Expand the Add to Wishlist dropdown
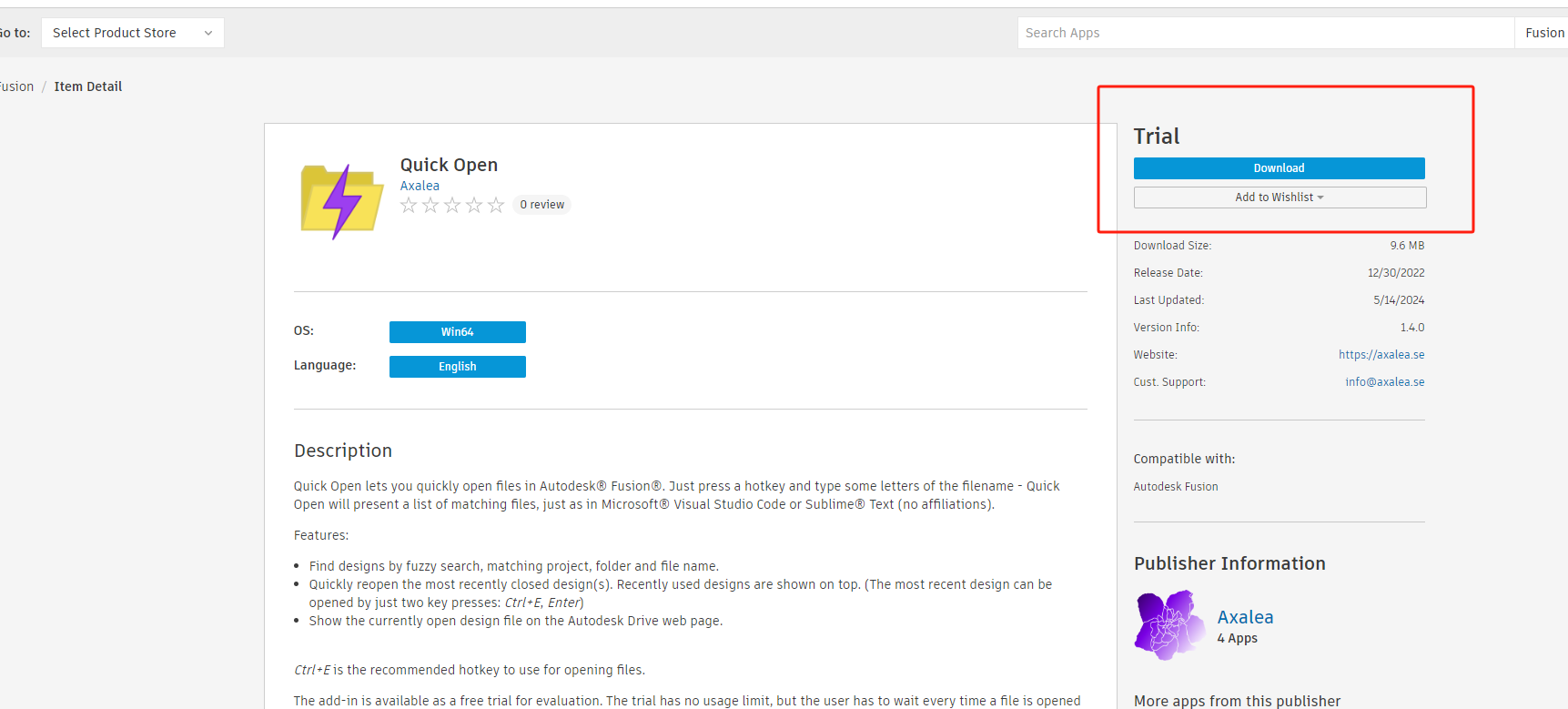Screen dimensions: 1568x709 pos(1280,198)
